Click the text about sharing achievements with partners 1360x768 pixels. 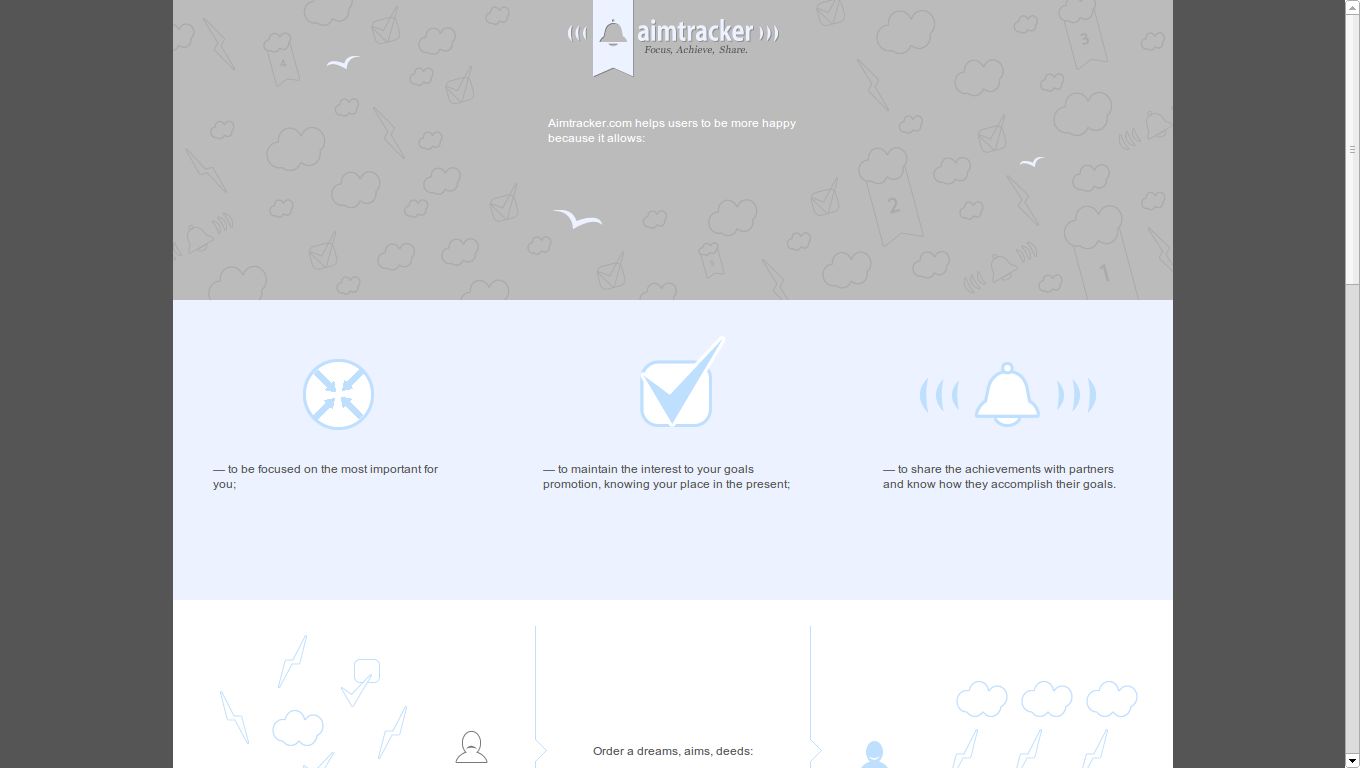pyautogui.click(x=998, y=476)
